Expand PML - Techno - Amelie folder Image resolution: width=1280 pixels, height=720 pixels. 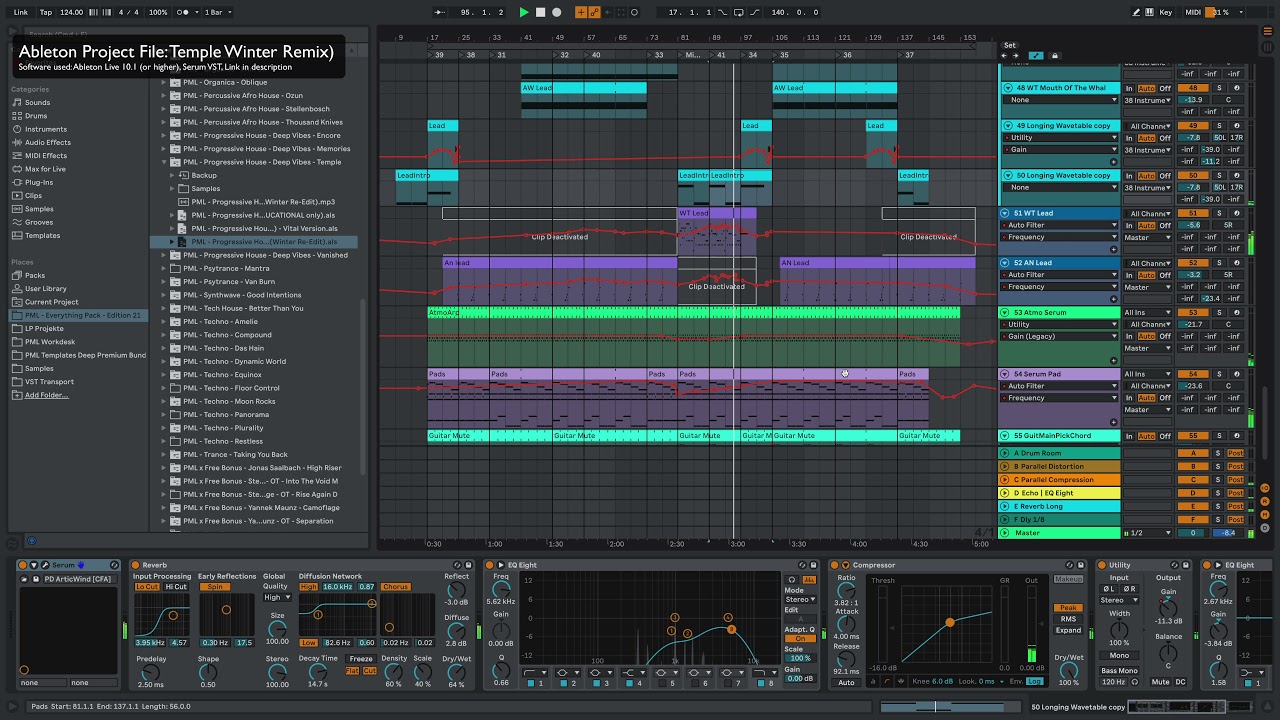click(x=165, y=322)
